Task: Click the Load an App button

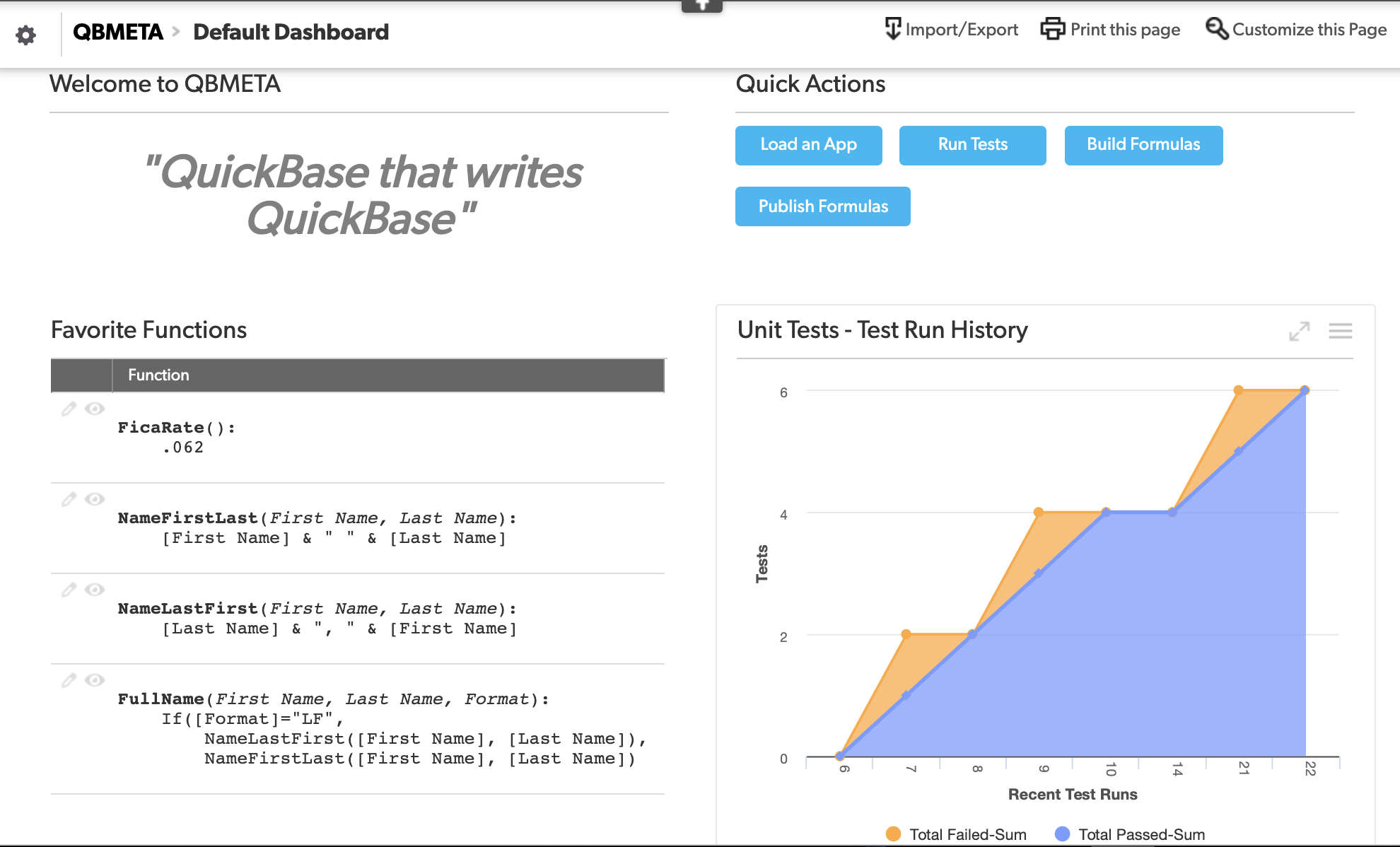Action: pos(808,145)
